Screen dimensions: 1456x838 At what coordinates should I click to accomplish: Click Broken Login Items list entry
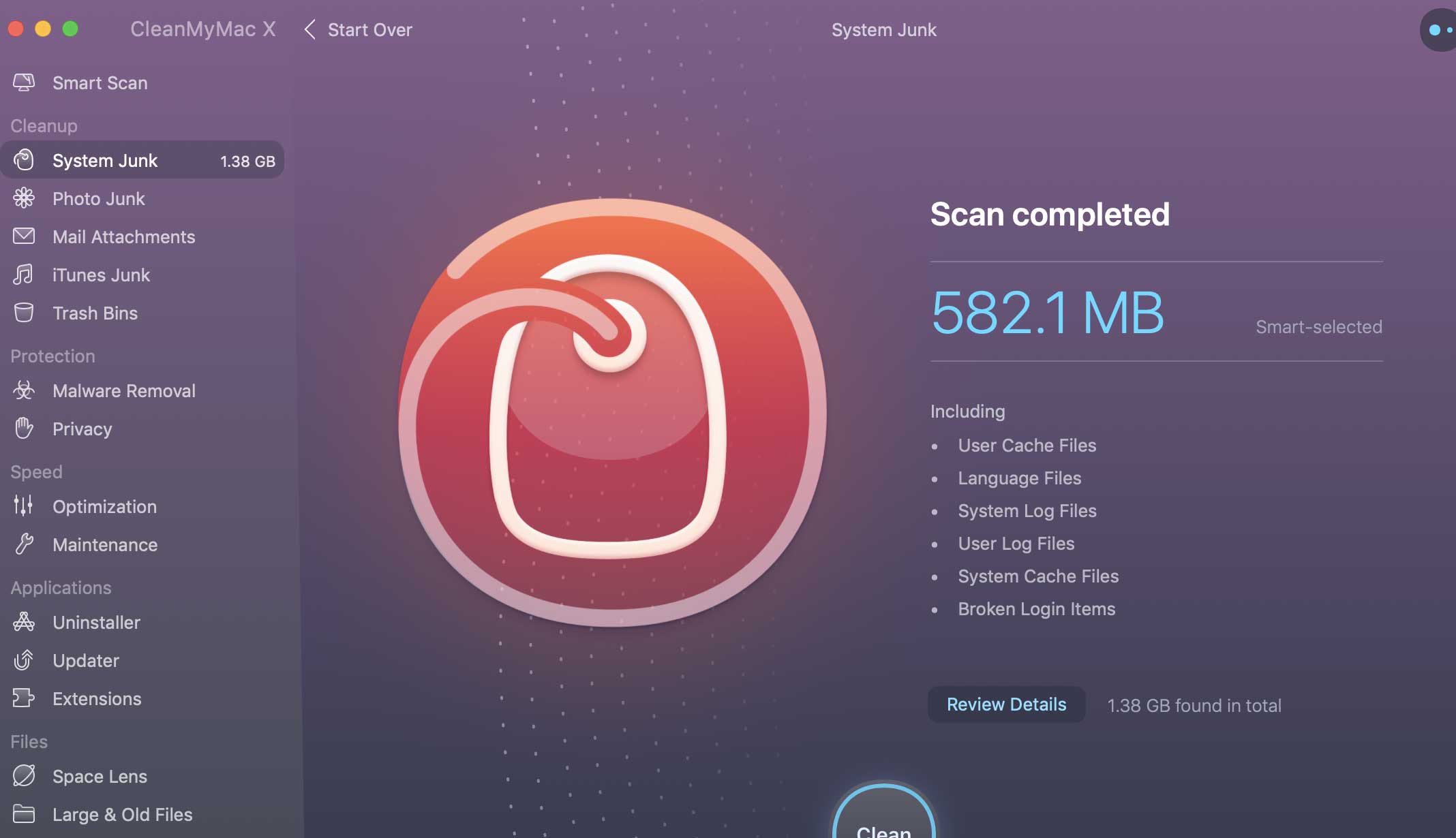coord(1037,608)
